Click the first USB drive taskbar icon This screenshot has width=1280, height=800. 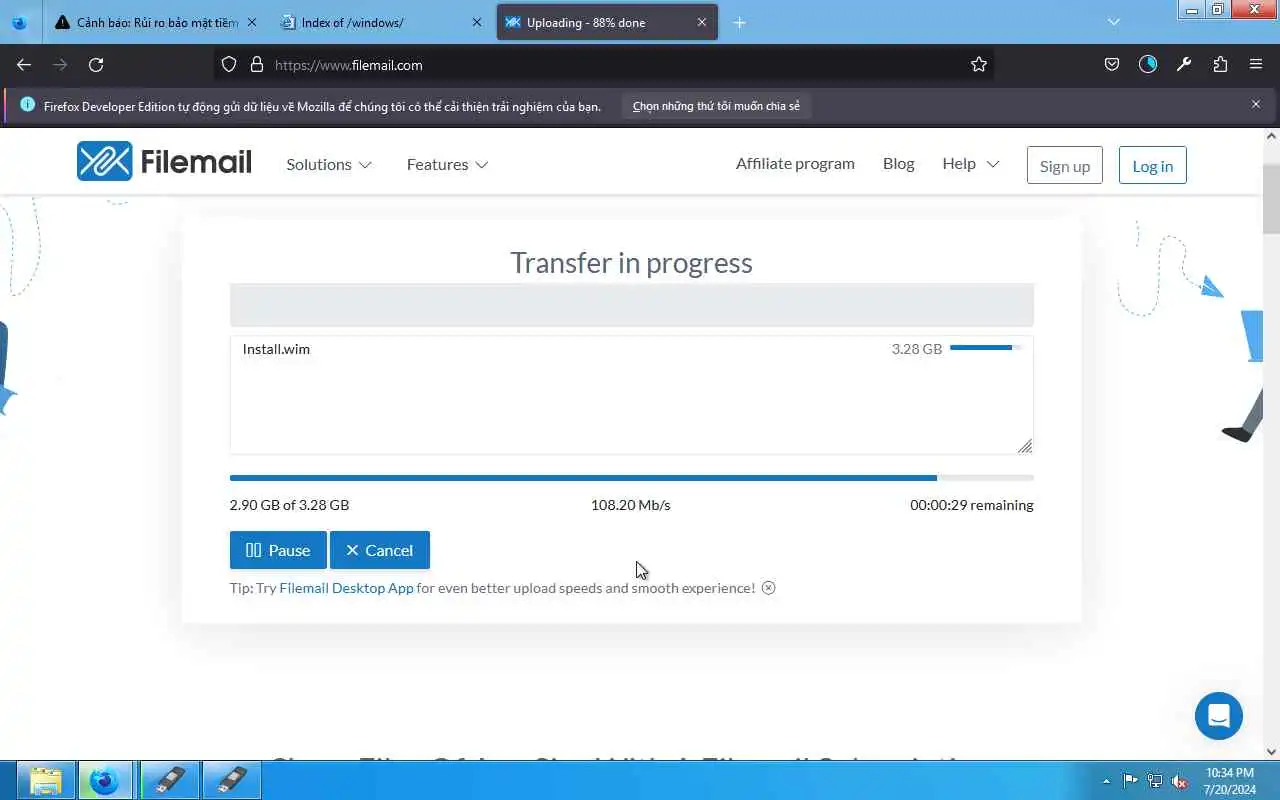point(170,780)
